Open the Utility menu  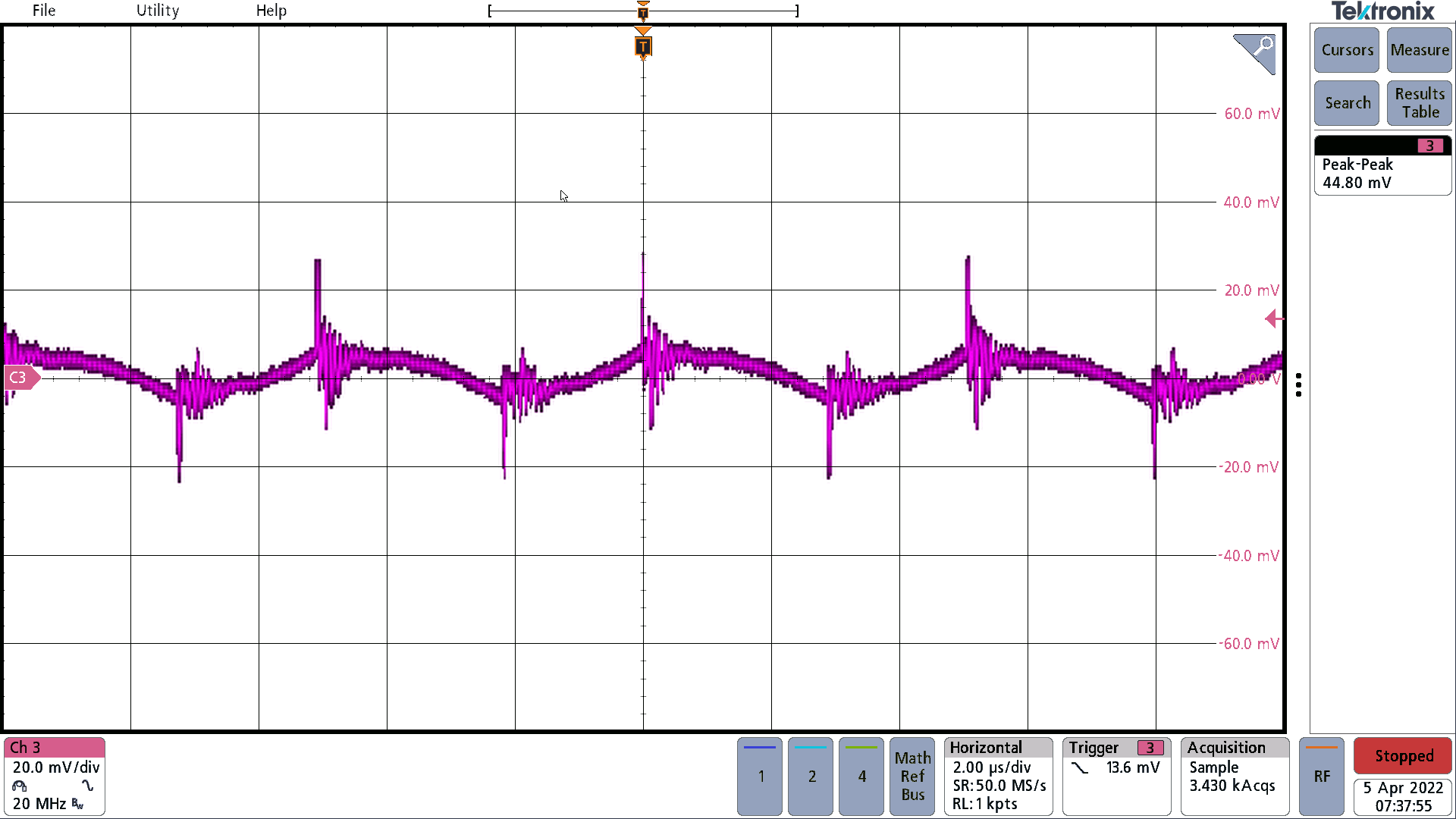[158, 11]
